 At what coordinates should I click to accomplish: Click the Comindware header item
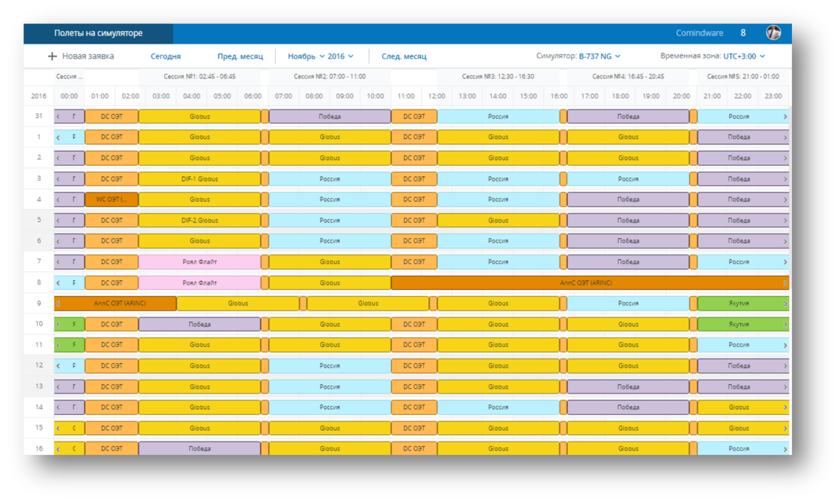pyautogui.click(x=697, y=33)
